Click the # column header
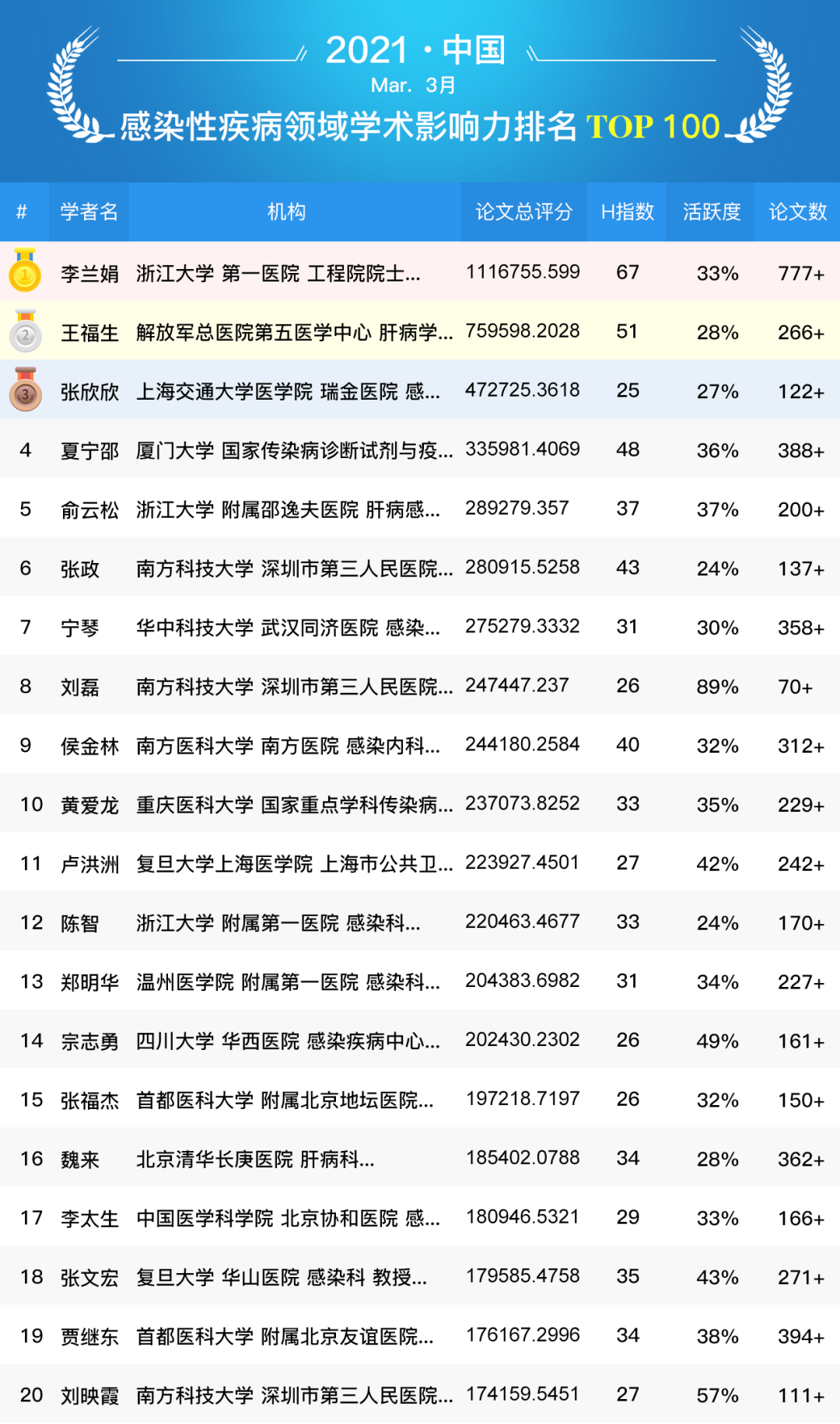 click(23, 212)
